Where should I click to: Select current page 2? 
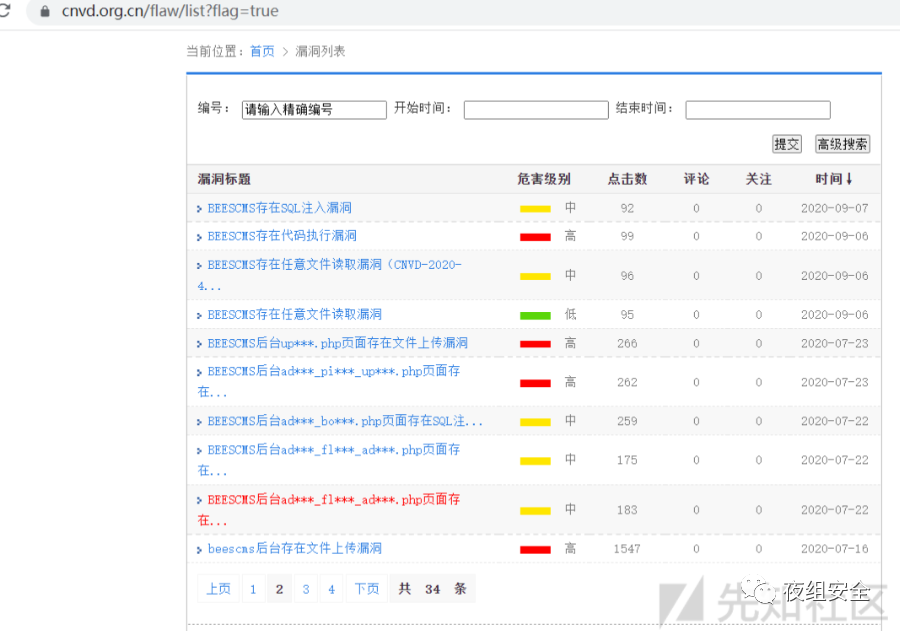click(280, 589)
